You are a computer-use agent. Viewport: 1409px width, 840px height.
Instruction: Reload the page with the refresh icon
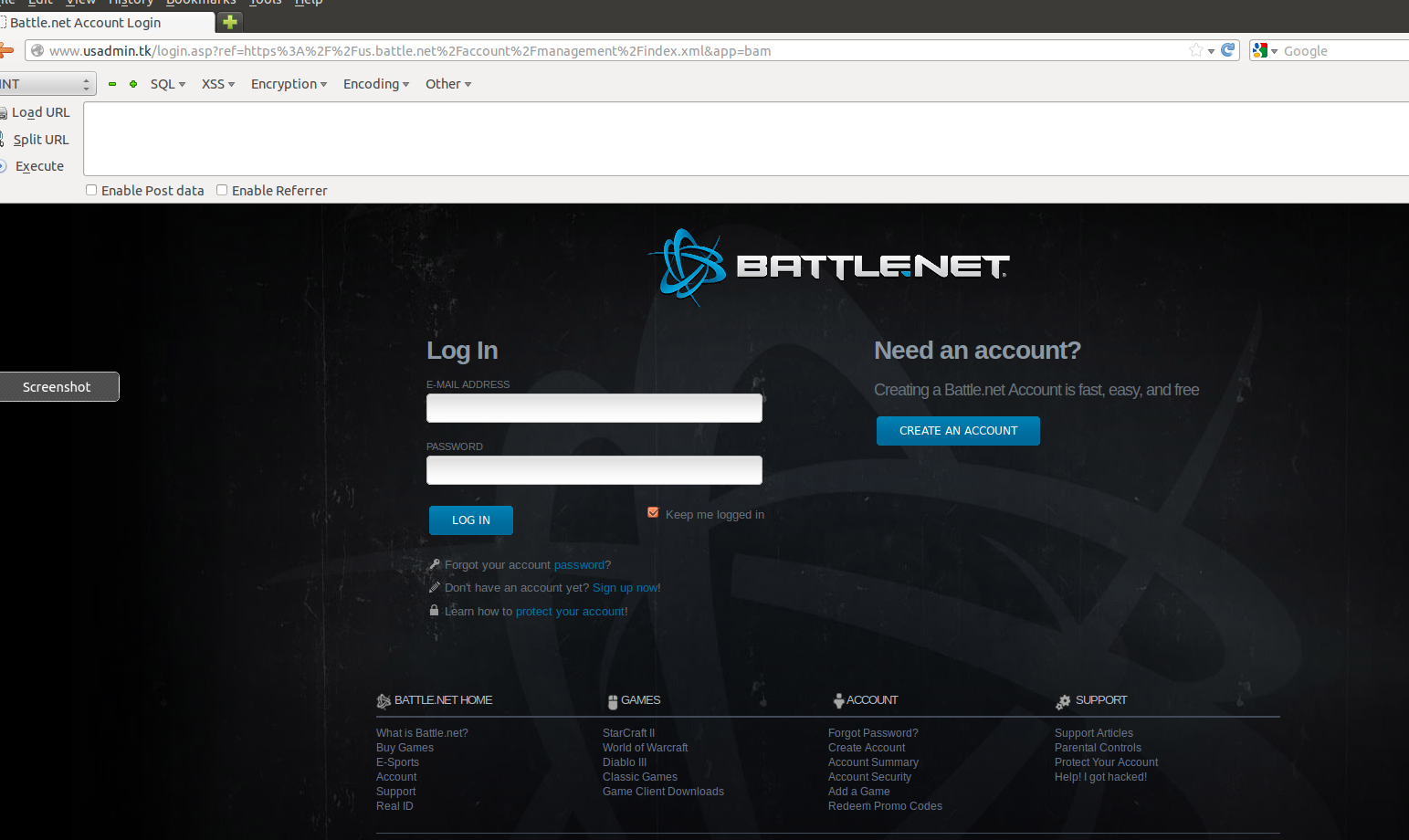click(1228, 50)
